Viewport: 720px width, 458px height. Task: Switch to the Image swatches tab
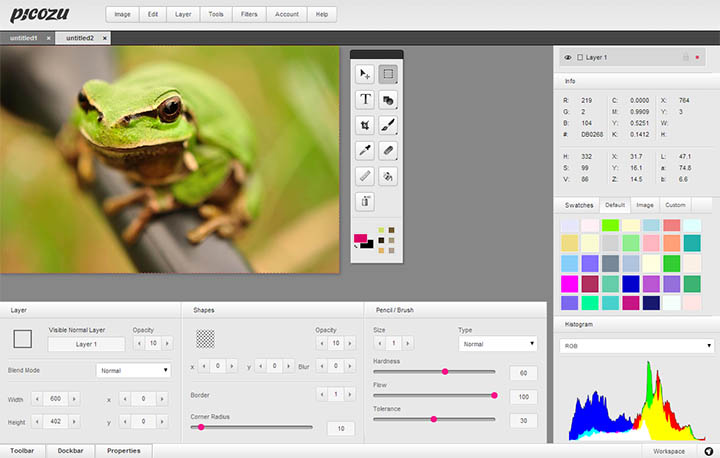[x=645, y=205]
